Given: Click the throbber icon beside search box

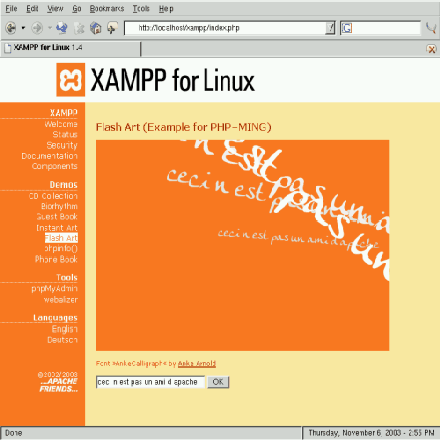Looking at the screenshot, I should pos(431,28).
